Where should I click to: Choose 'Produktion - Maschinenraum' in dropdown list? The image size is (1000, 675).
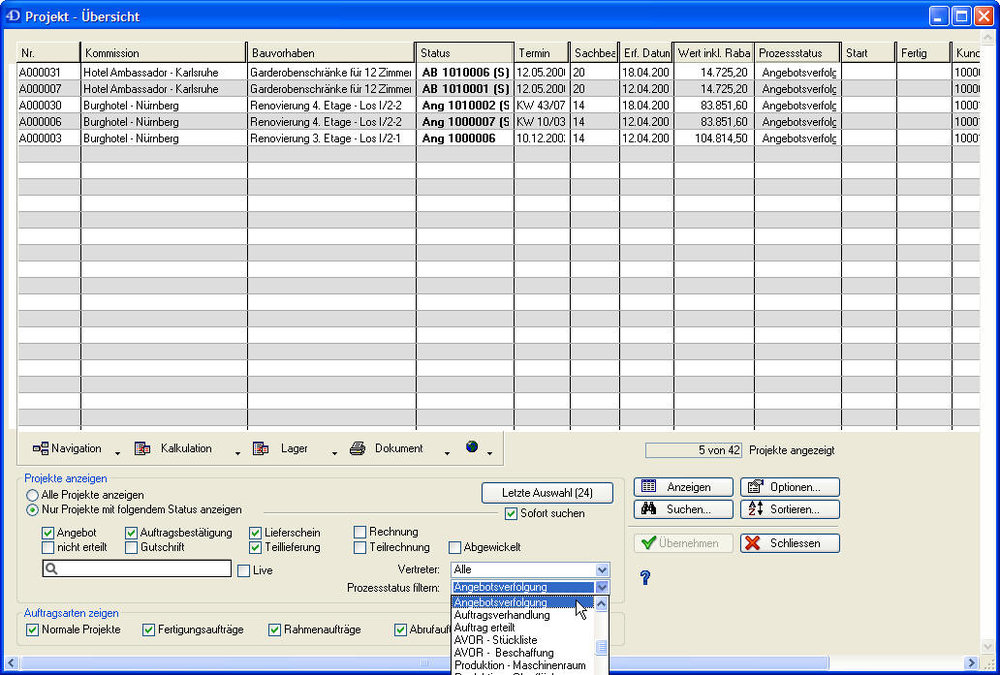coord(523,665)
